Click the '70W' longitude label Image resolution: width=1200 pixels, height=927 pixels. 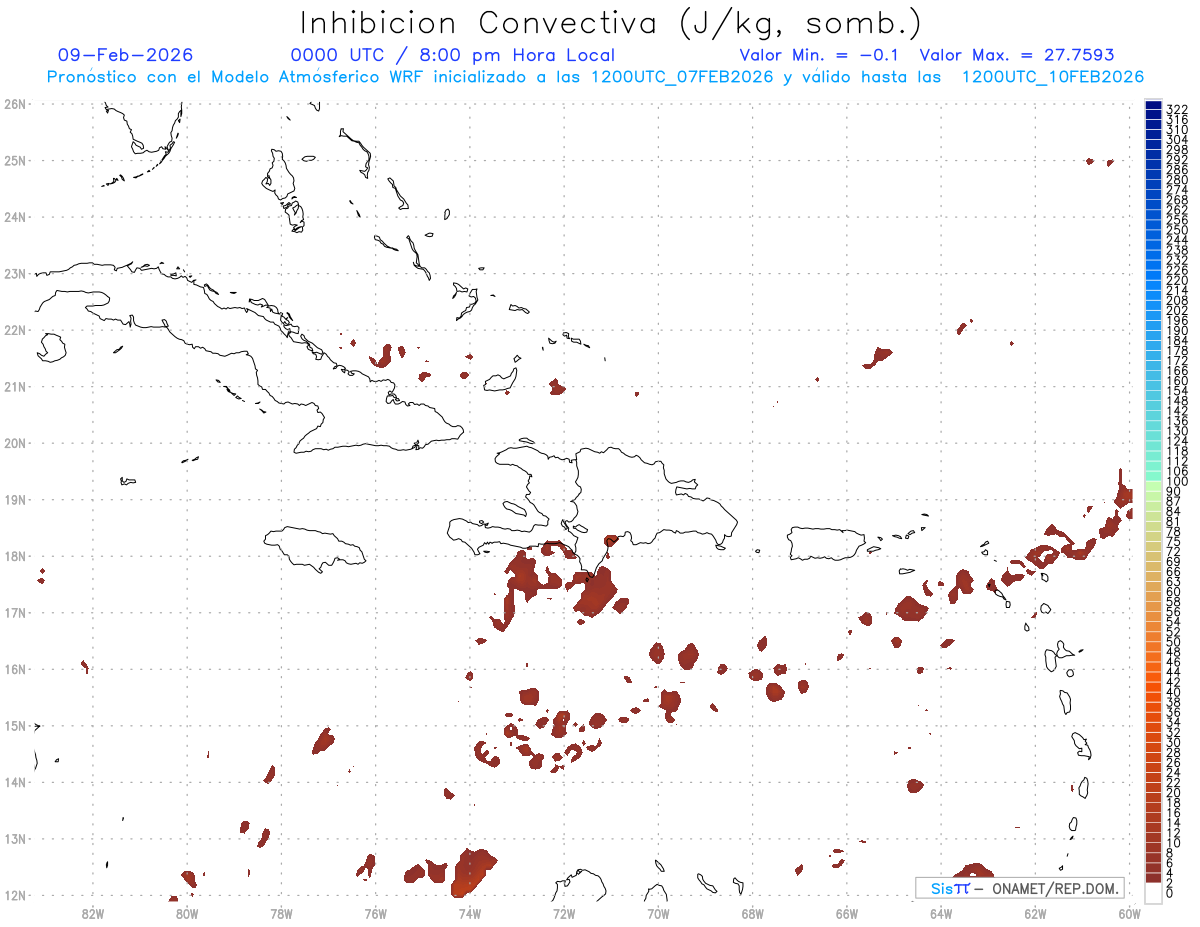point(658,912)
